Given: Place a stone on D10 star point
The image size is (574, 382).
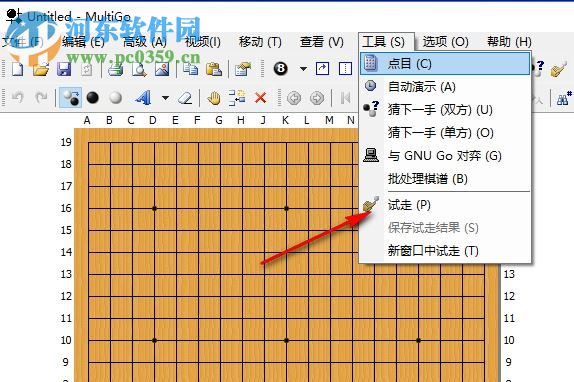Looking at the screenshot, I should (x=154, y=340).
